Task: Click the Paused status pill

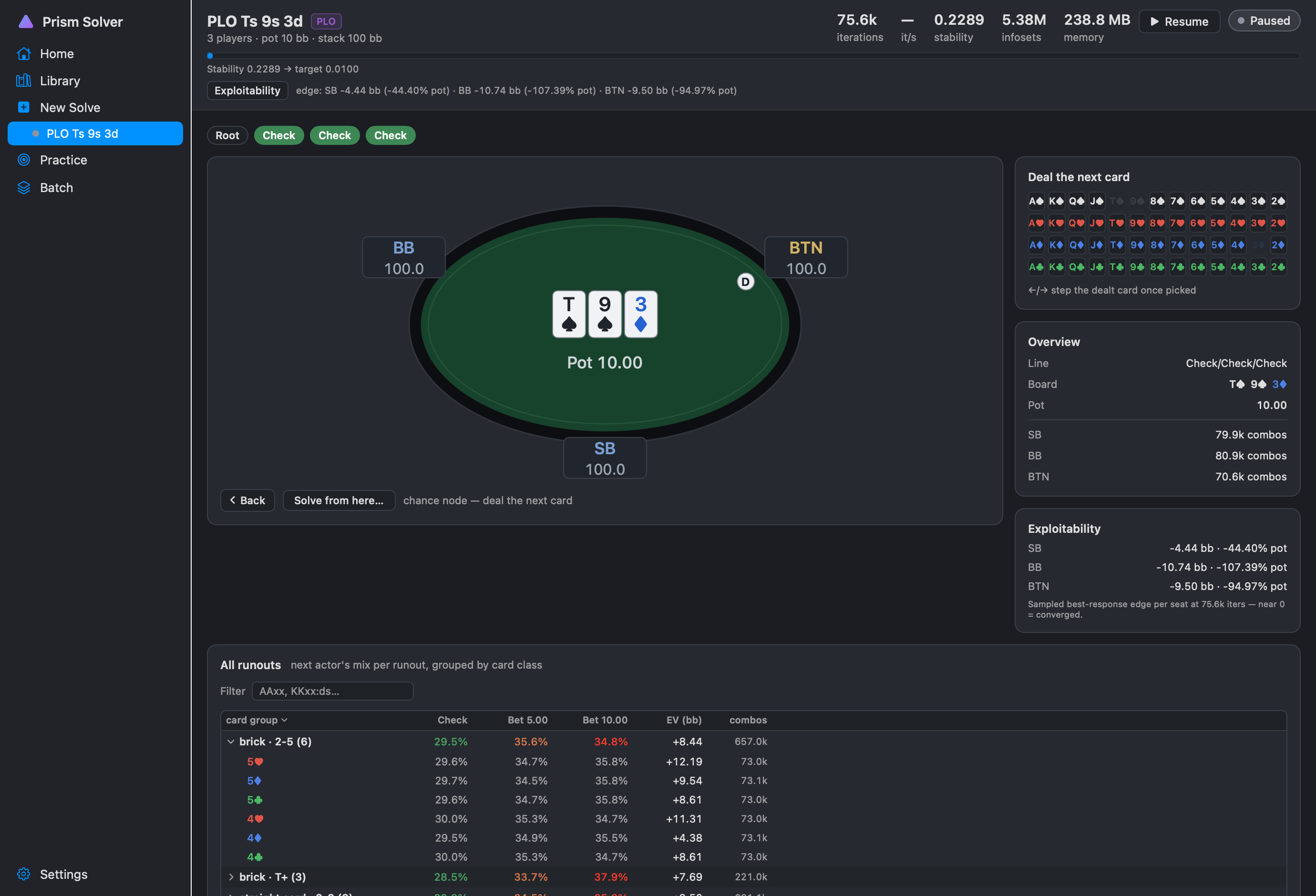Action: [x=1264, y=21]
